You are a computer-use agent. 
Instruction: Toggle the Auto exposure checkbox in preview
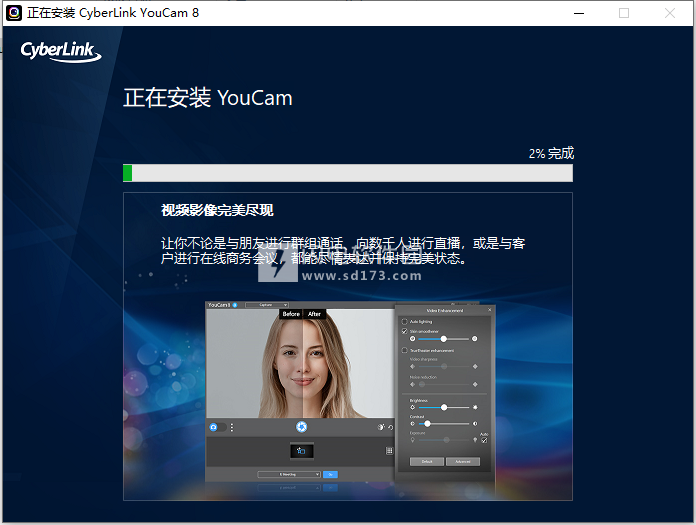tap(484, 440)
